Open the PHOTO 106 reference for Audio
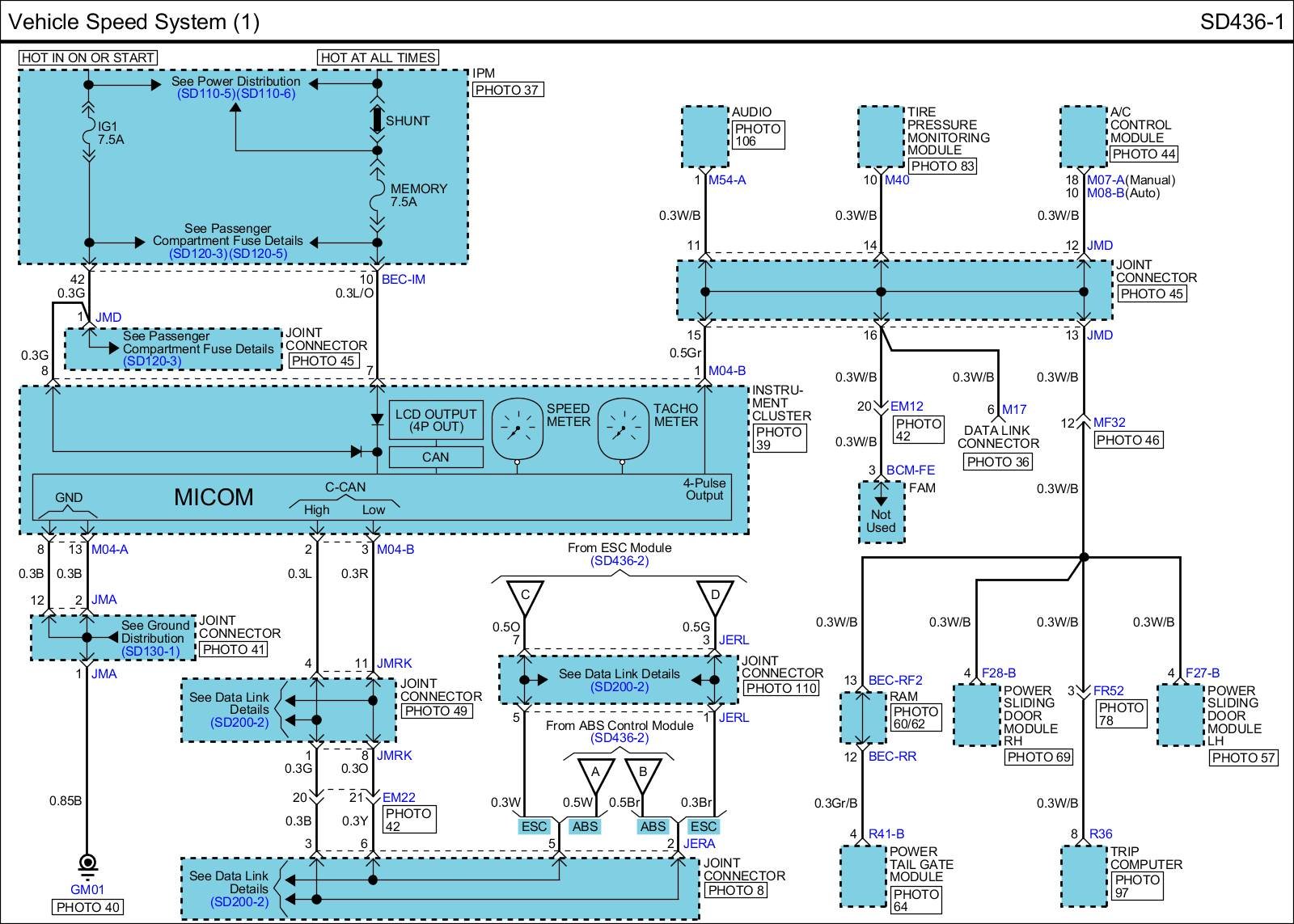Image resolution: width=1294 pixels, height=924 pixels. pos(758,135)
